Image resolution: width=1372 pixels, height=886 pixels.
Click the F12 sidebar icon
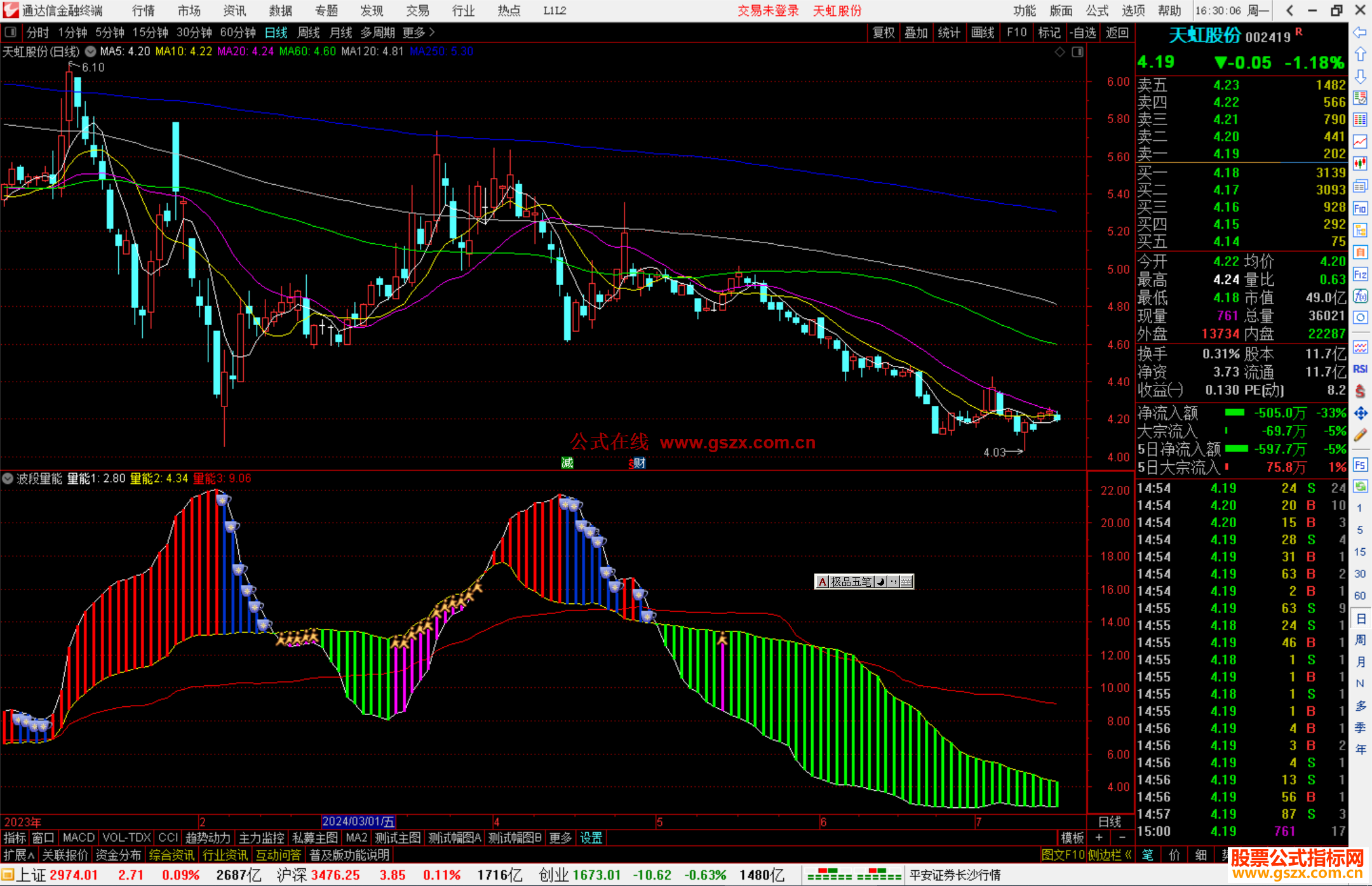point(1360,274)
